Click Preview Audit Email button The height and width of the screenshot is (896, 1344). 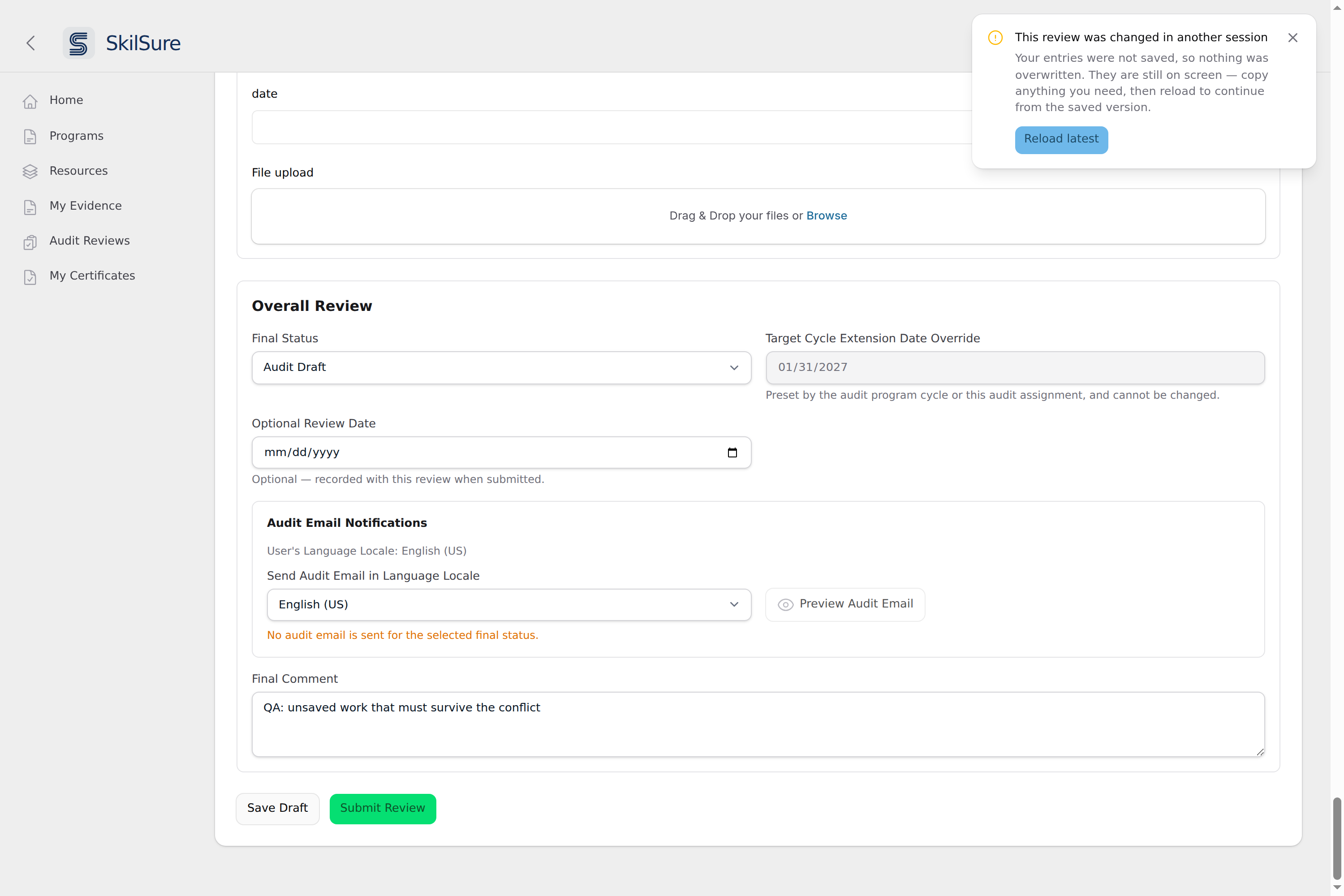[844, 604]
